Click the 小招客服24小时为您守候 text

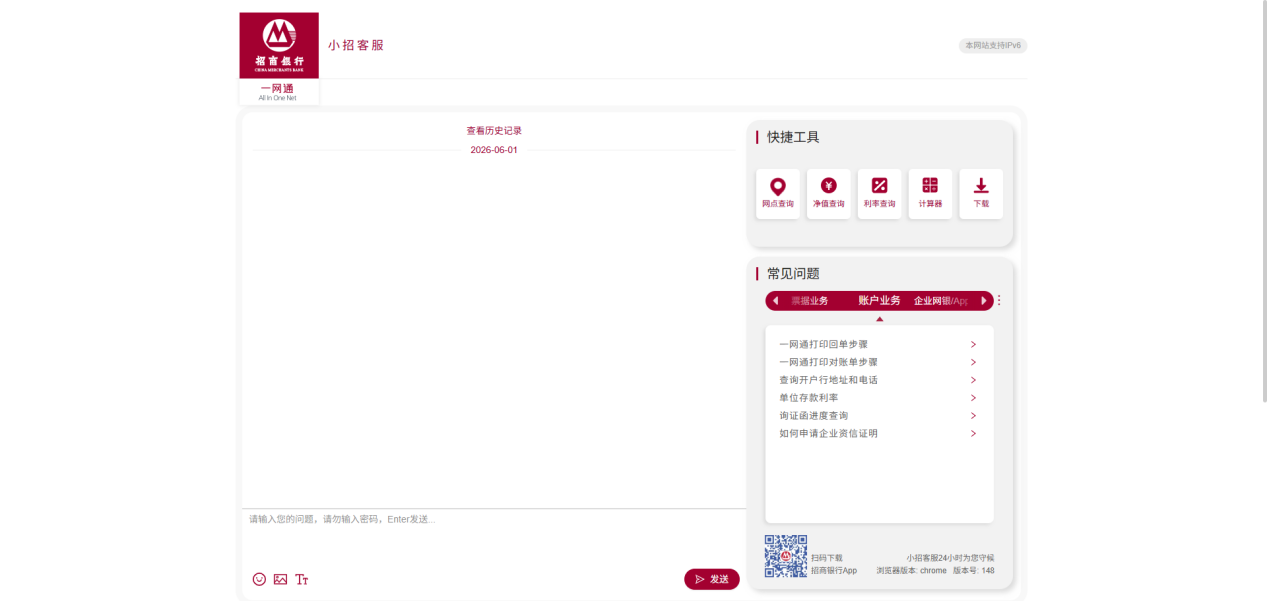[x=950, y=558]
